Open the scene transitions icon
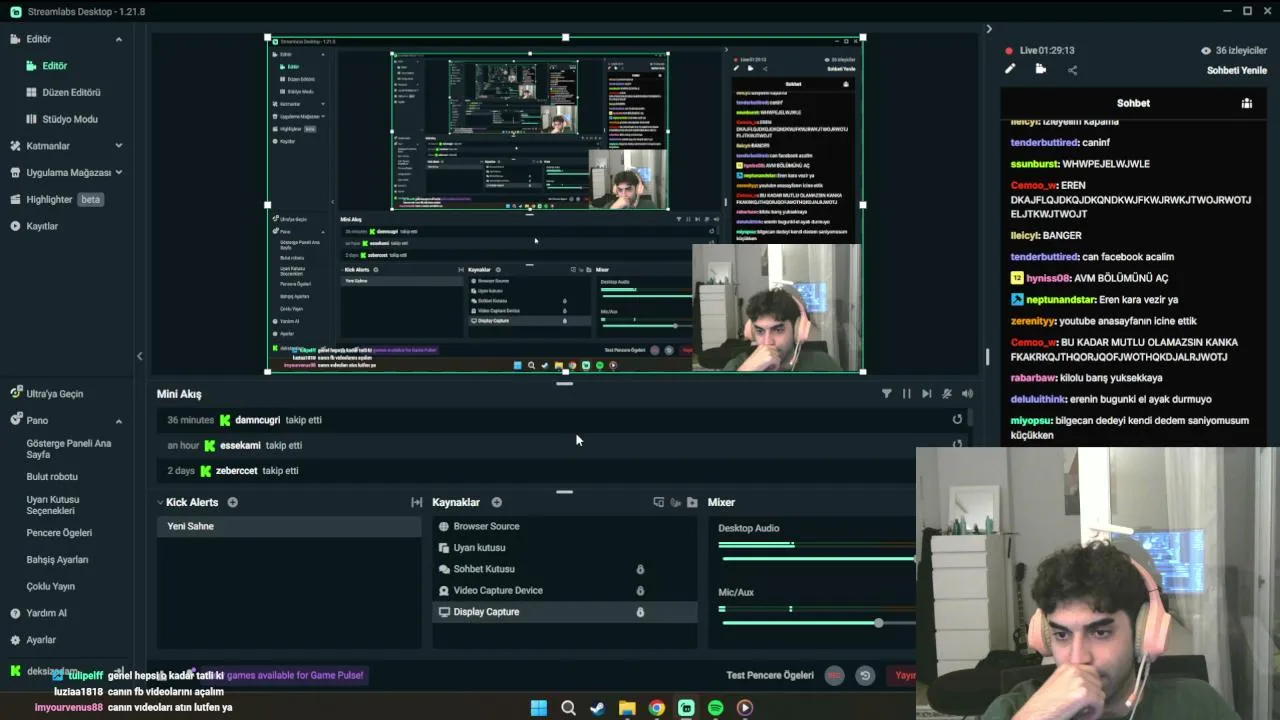 416,502
